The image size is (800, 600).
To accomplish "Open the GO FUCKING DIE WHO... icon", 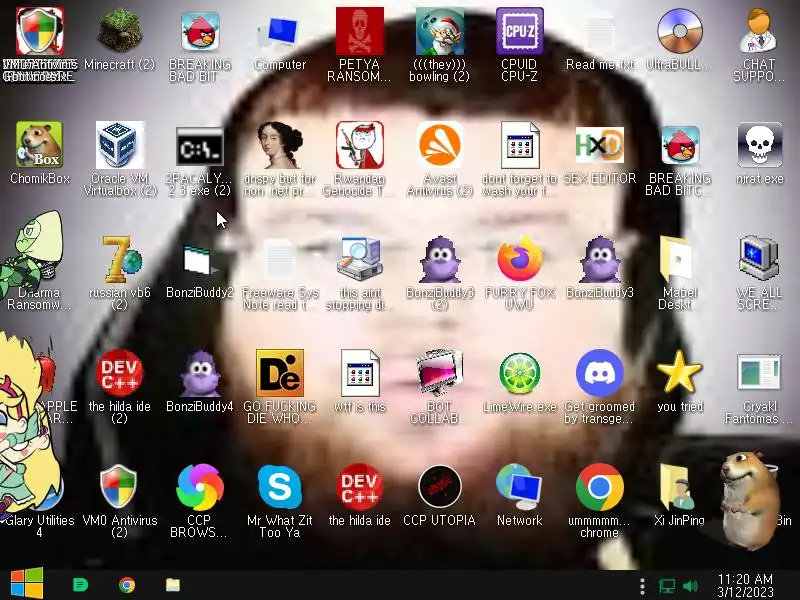I will tap(280, 373).
